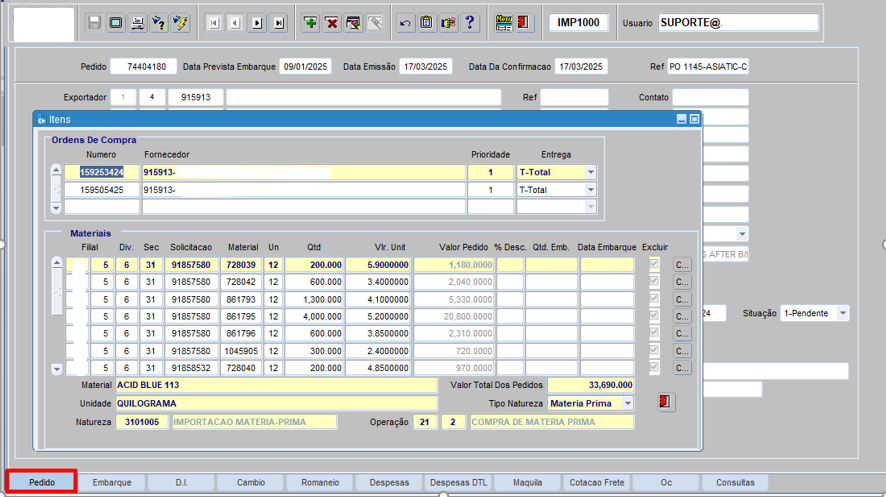
Task: Click C... button for material 861796 row
Action: (x=682, y=334)
